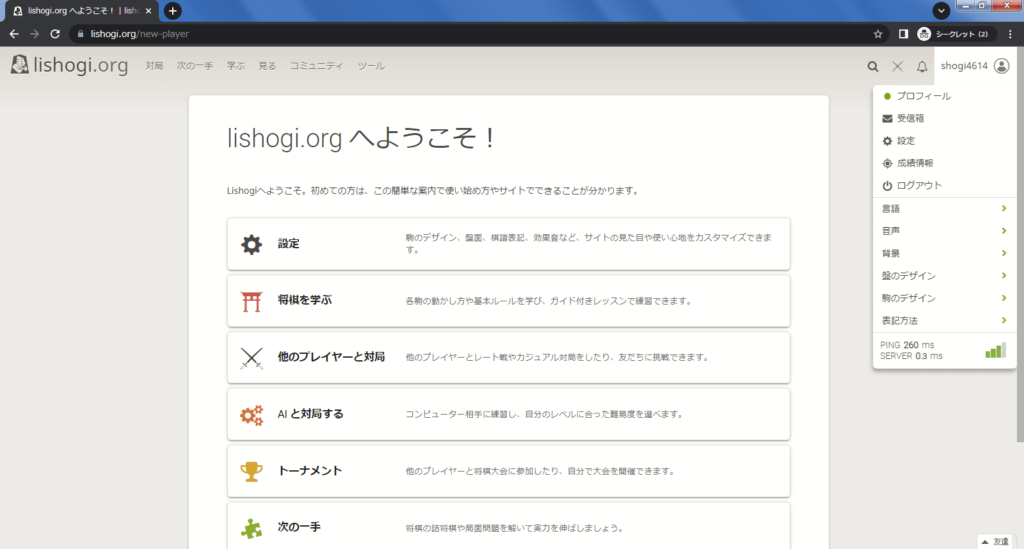Click the lishogi.org site title
Image resolution: width=1024 pixels, height=549 pixels.
[x=81, y=65]
